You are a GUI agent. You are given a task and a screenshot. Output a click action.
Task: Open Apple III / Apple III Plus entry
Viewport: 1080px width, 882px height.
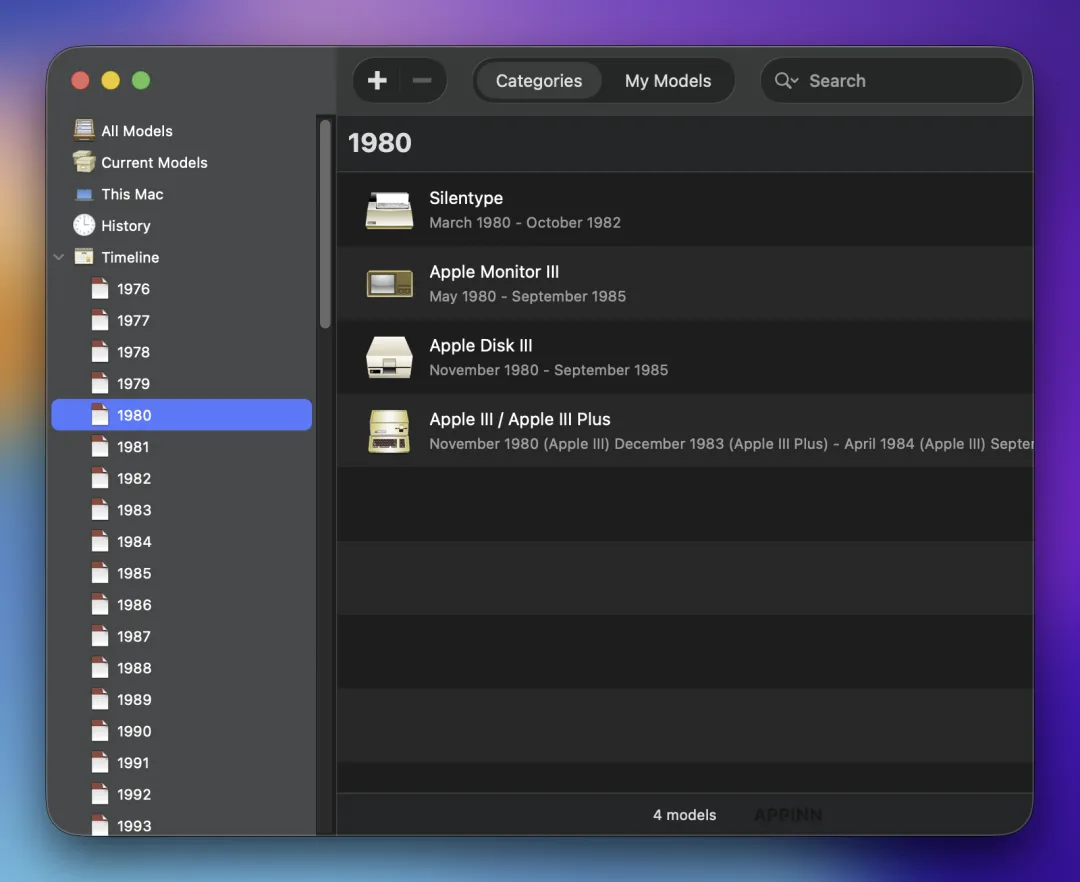(x=685, y=430)
